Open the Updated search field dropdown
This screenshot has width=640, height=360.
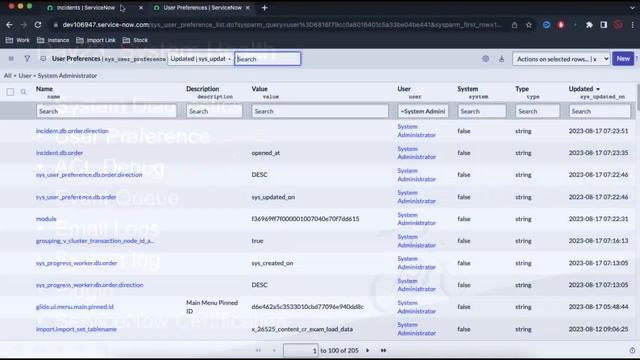pyautogui.click(x=200, y=59)
